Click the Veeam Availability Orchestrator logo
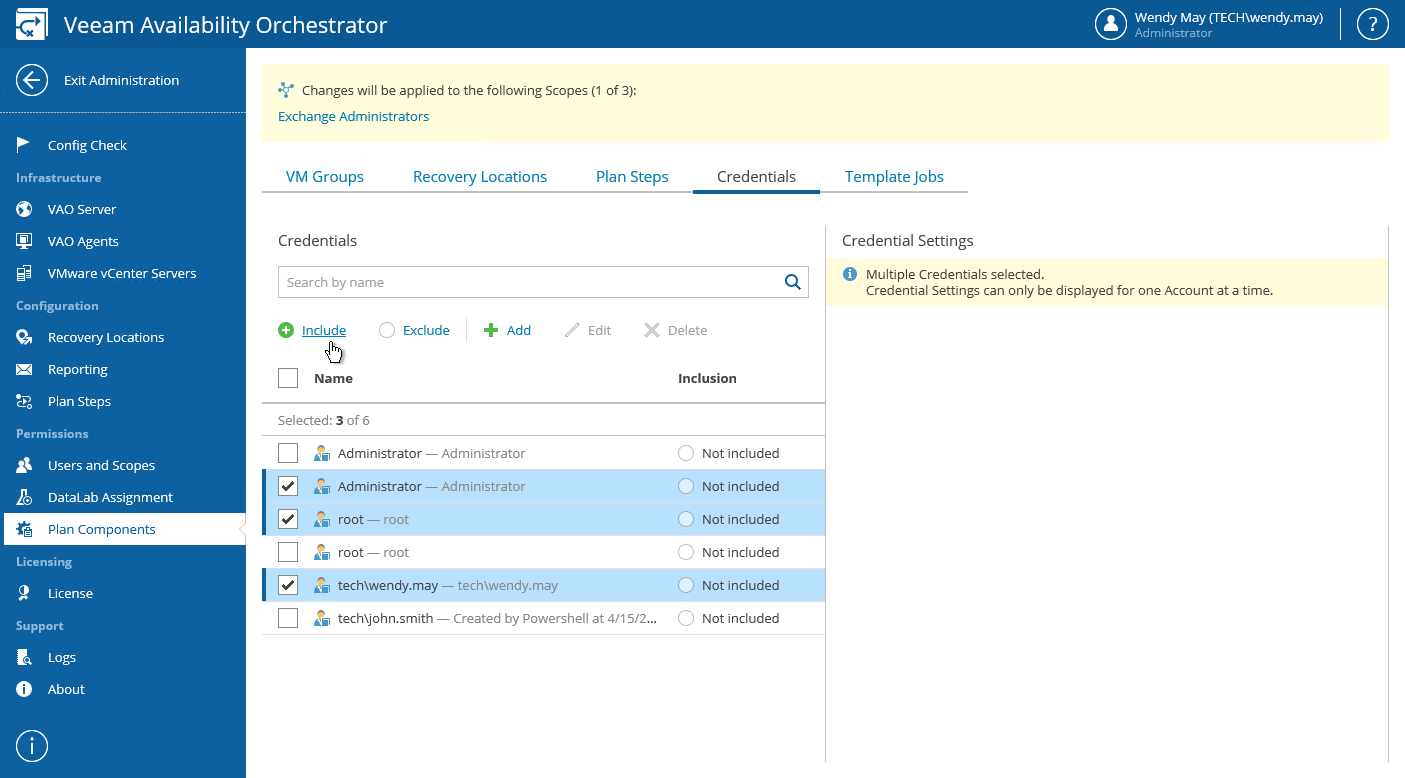This screenshot has height=778, width=1405. tap(32, 25)
